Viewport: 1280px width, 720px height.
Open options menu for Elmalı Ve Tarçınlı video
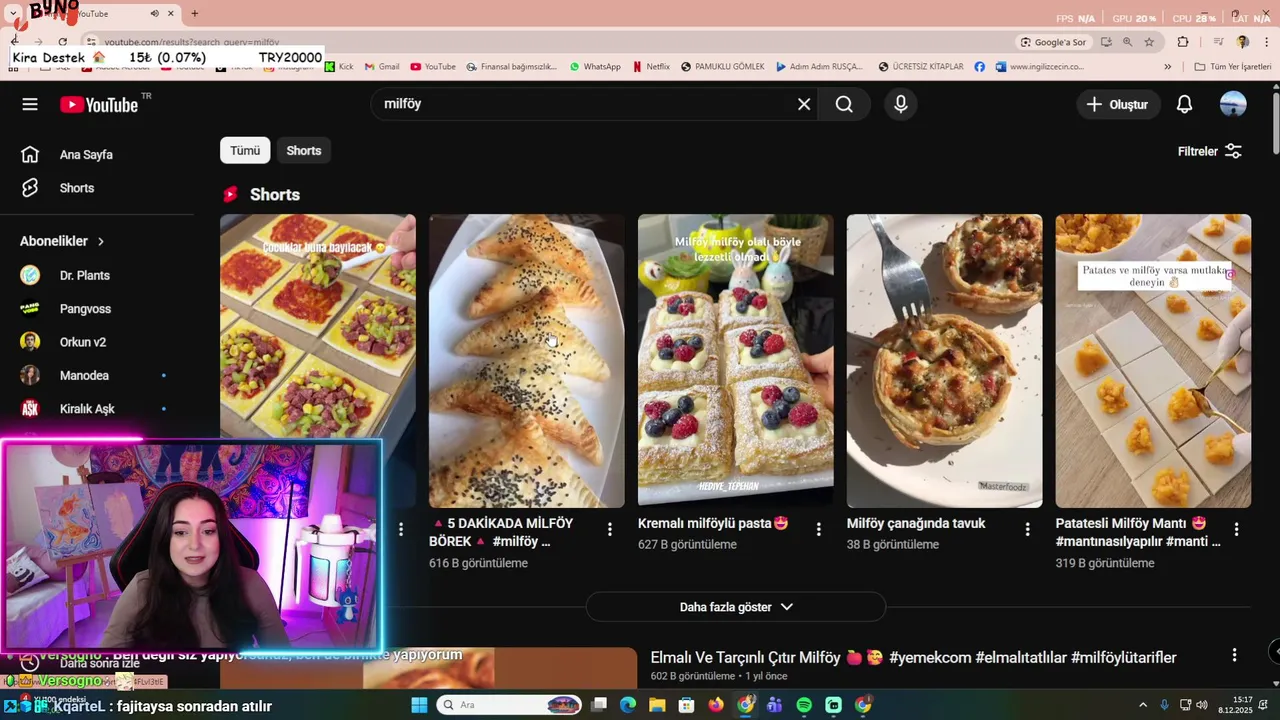click(1234, 655)
